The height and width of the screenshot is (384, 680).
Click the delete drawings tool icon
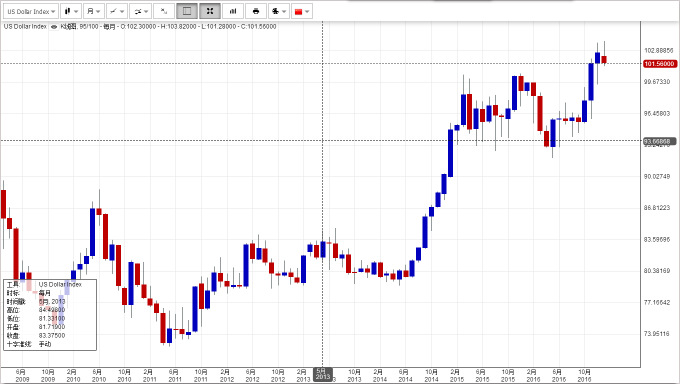tap(164, 11)
